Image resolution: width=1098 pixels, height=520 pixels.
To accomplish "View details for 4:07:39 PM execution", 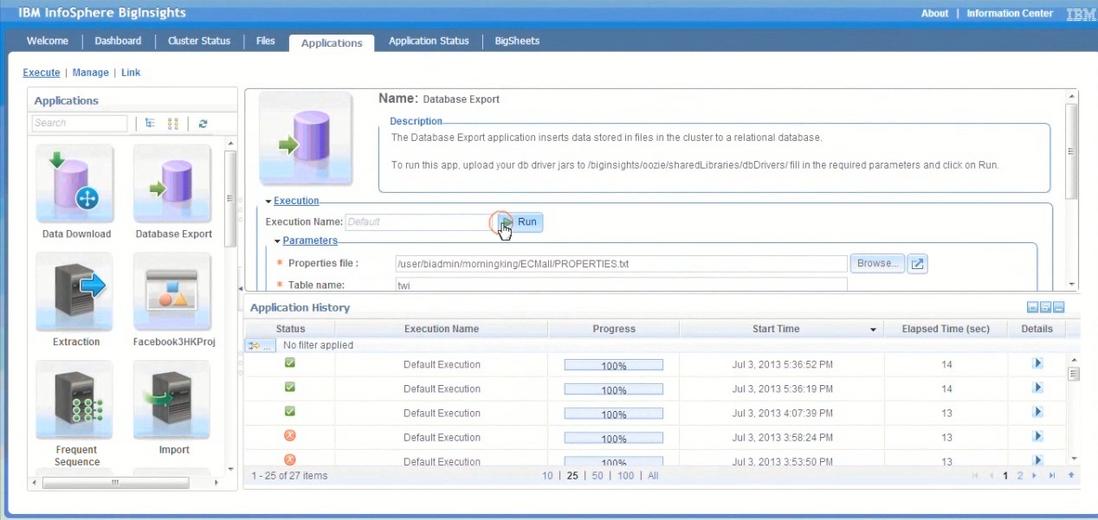I will tap(1038, 412).
